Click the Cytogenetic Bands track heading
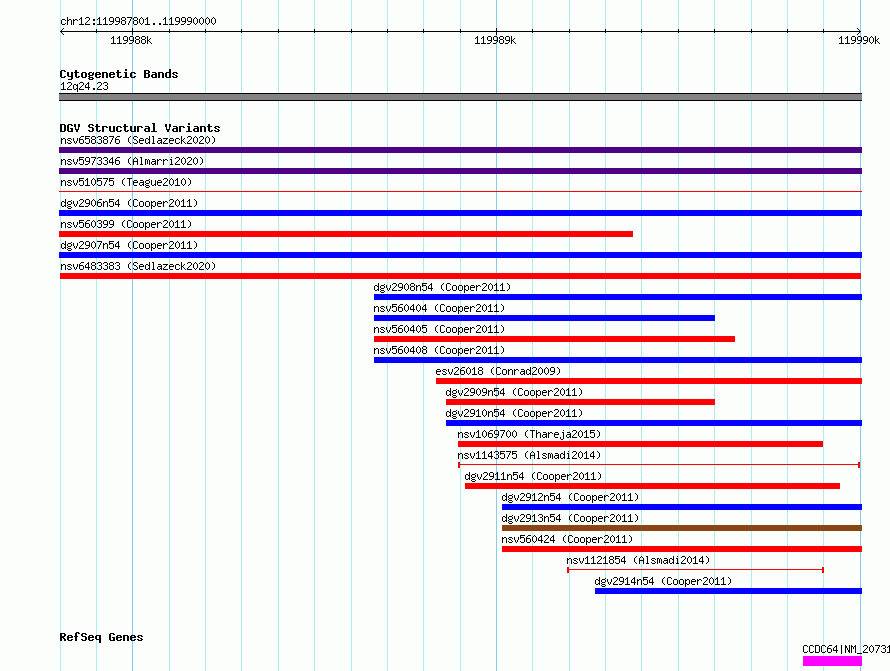The width and height of the screenshot is (890, 671). 119,74
